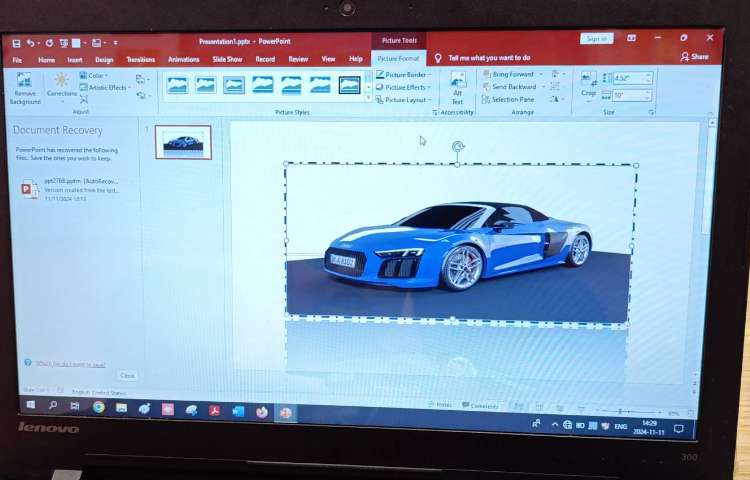
Task: Click the Crop tool icon
Action: 588,84
